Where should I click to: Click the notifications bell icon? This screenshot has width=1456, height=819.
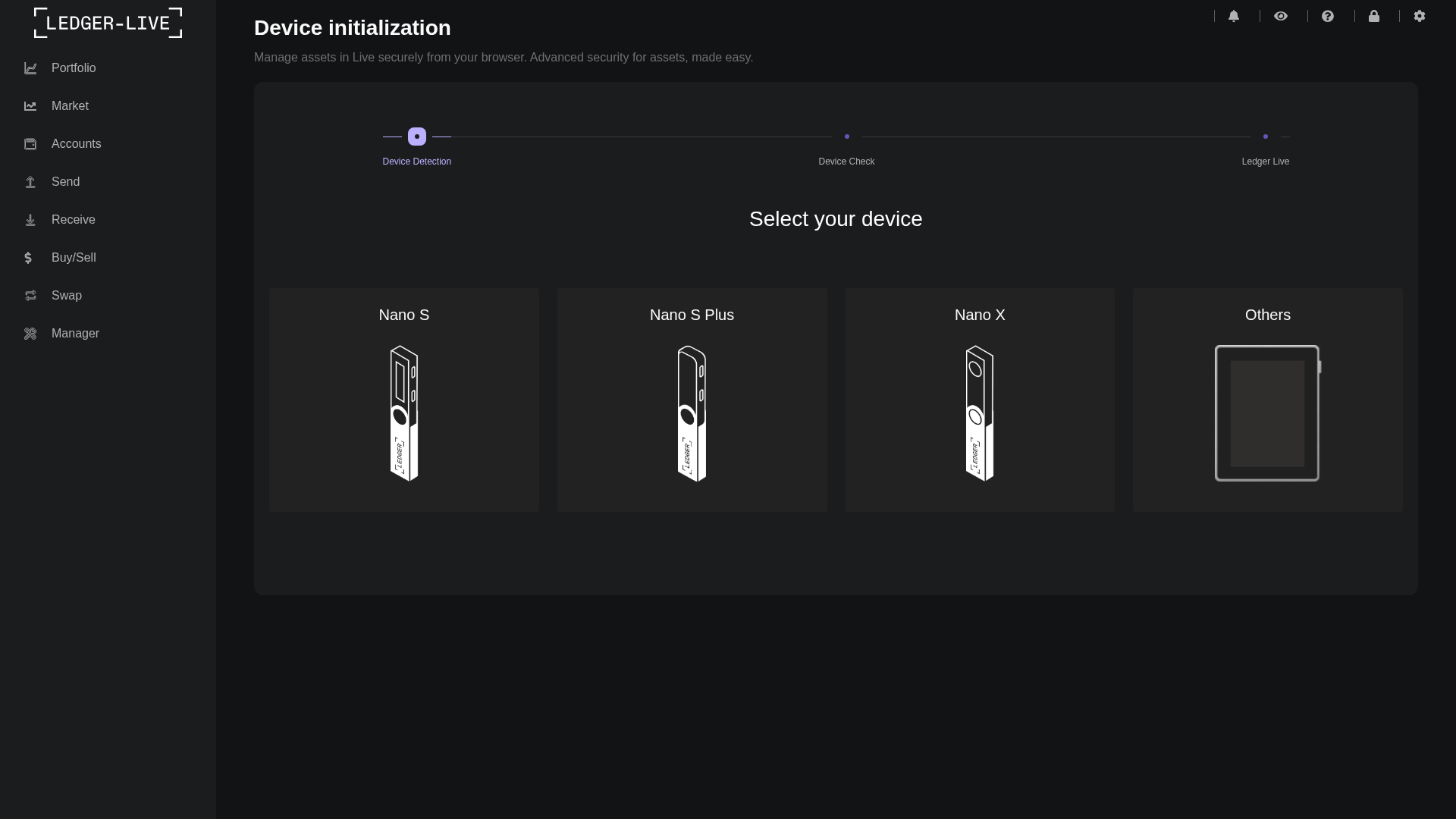(x=1235, y=16)
